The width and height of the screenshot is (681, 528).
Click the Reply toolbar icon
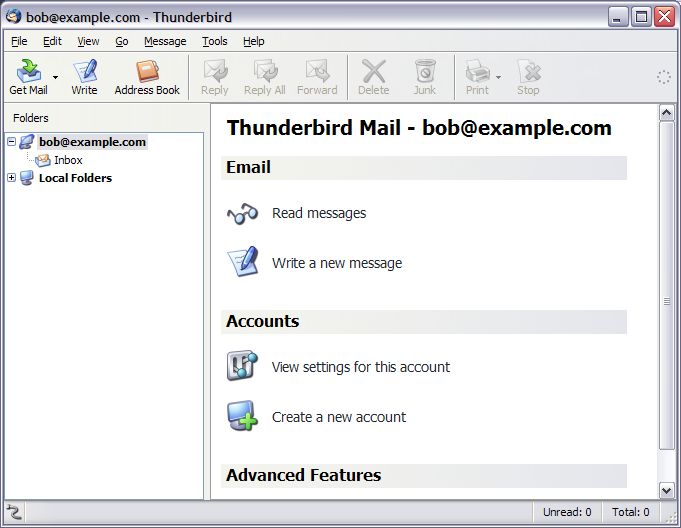(x=215, y=72)
